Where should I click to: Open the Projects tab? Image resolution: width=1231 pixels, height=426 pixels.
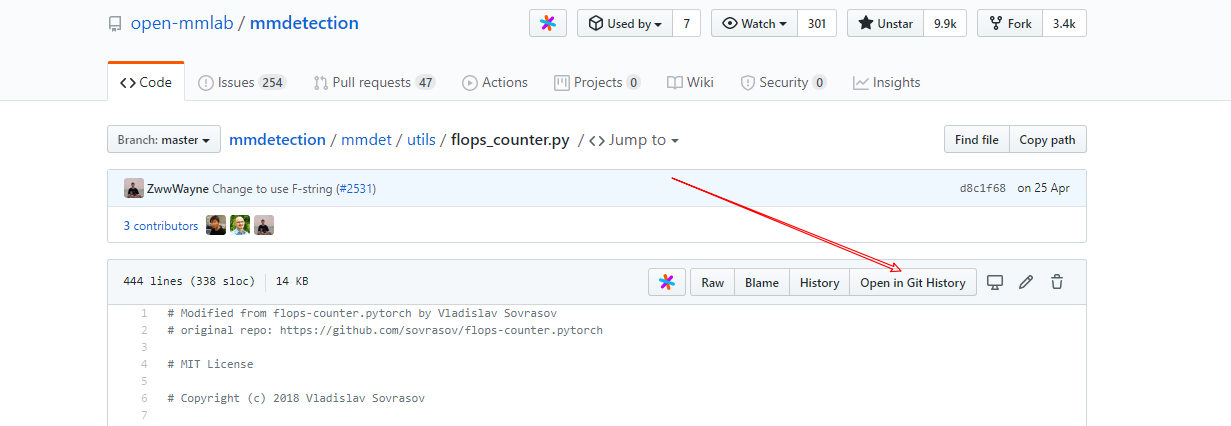point(598,82)
